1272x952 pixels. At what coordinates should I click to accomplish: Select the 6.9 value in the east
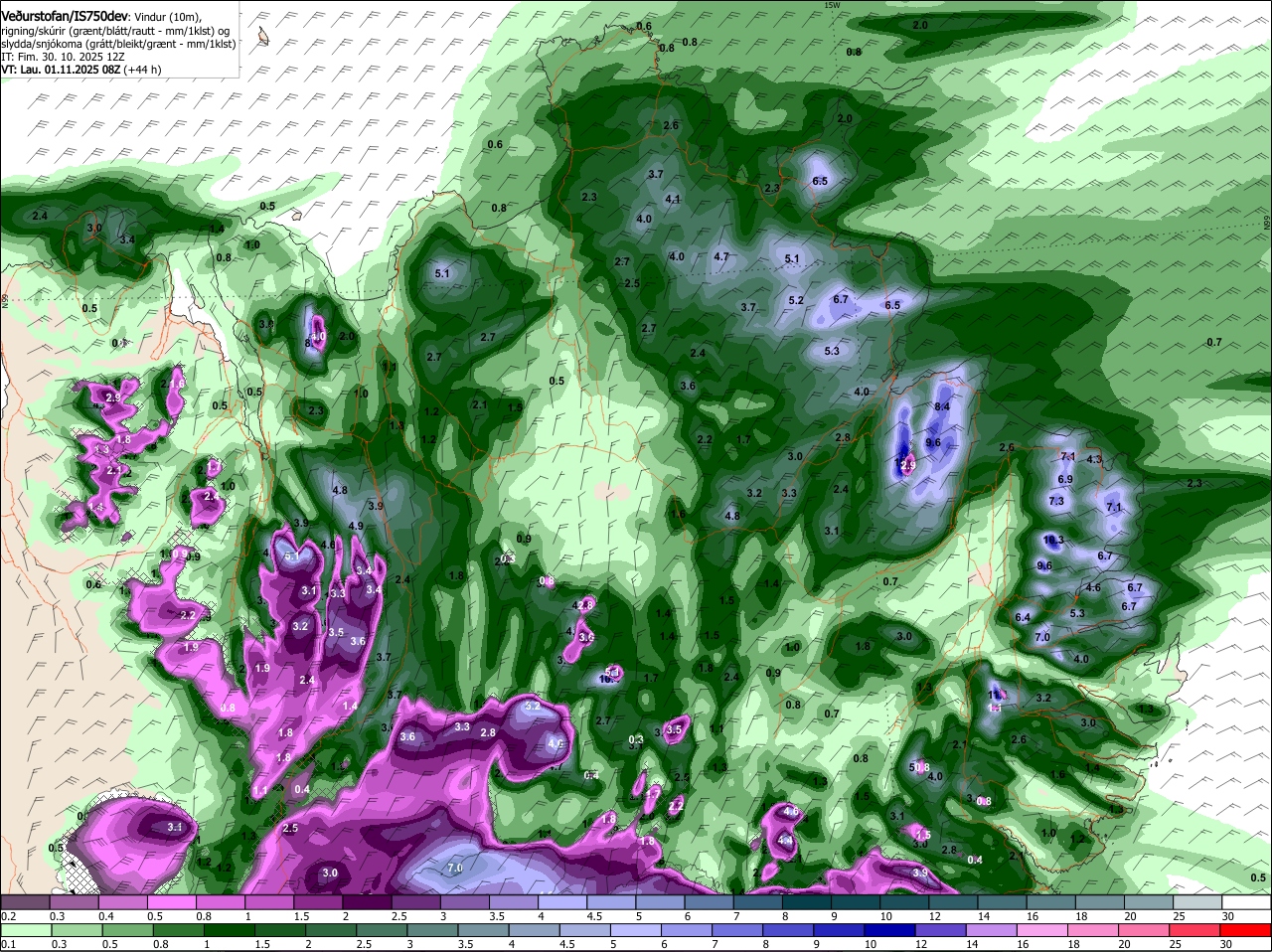click(1065, 480)
